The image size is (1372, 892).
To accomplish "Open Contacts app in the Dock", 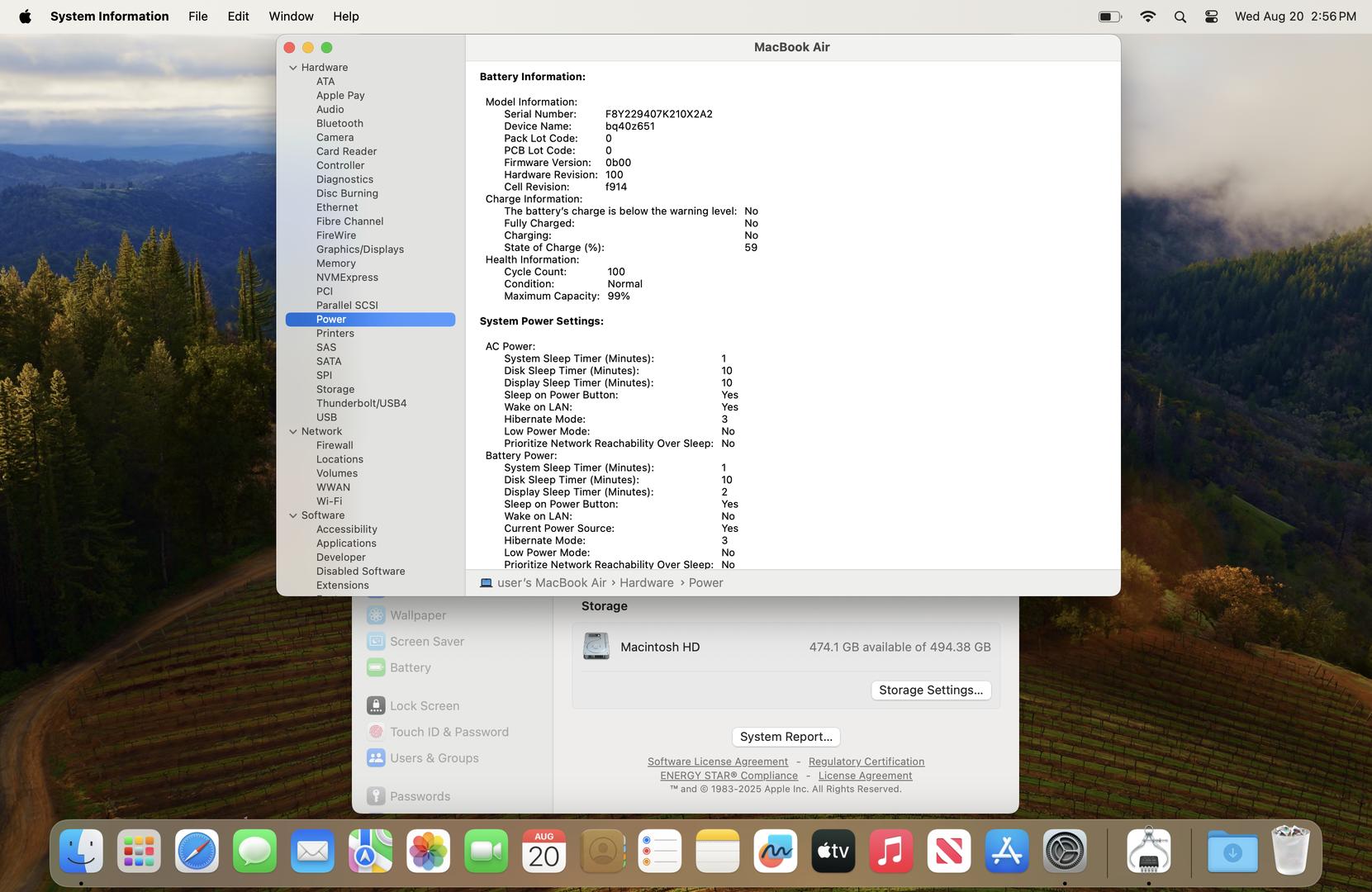I will [x=602, y=851].
